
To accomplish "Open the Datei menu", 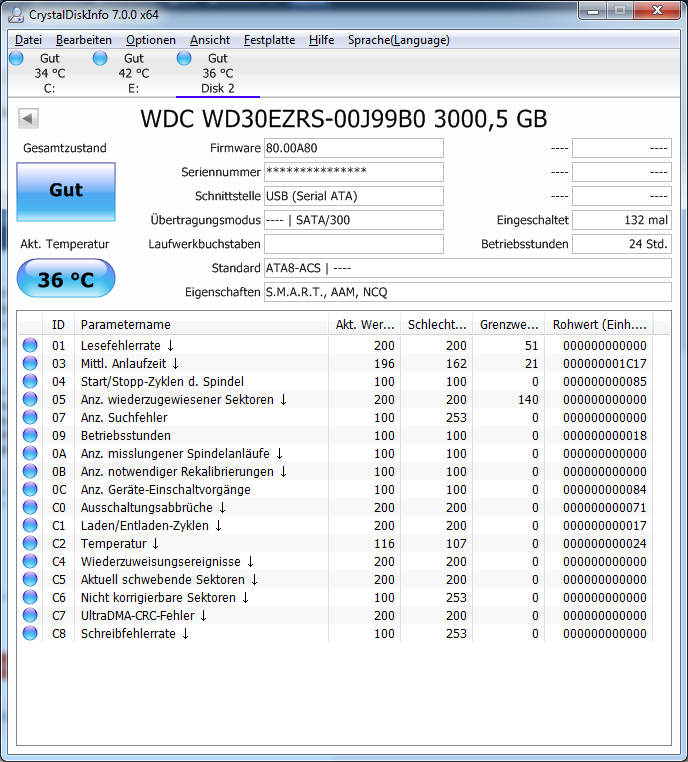I will (x=28, y=40).
